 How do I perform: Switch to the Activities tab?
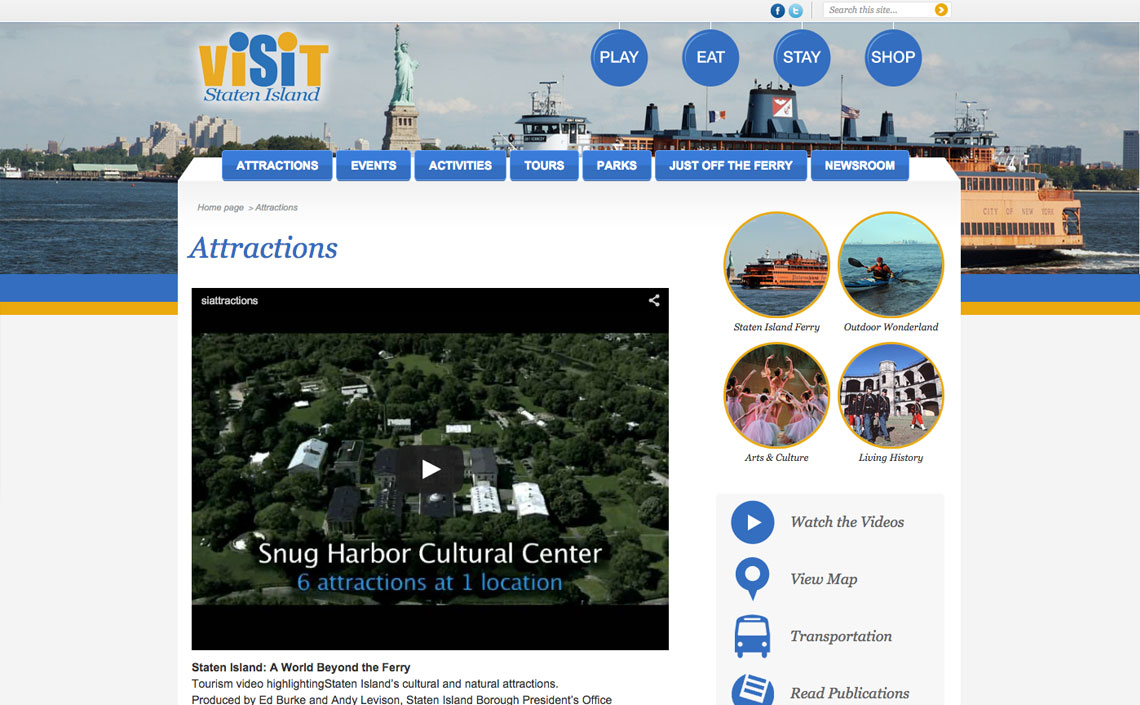coord(460,166)
